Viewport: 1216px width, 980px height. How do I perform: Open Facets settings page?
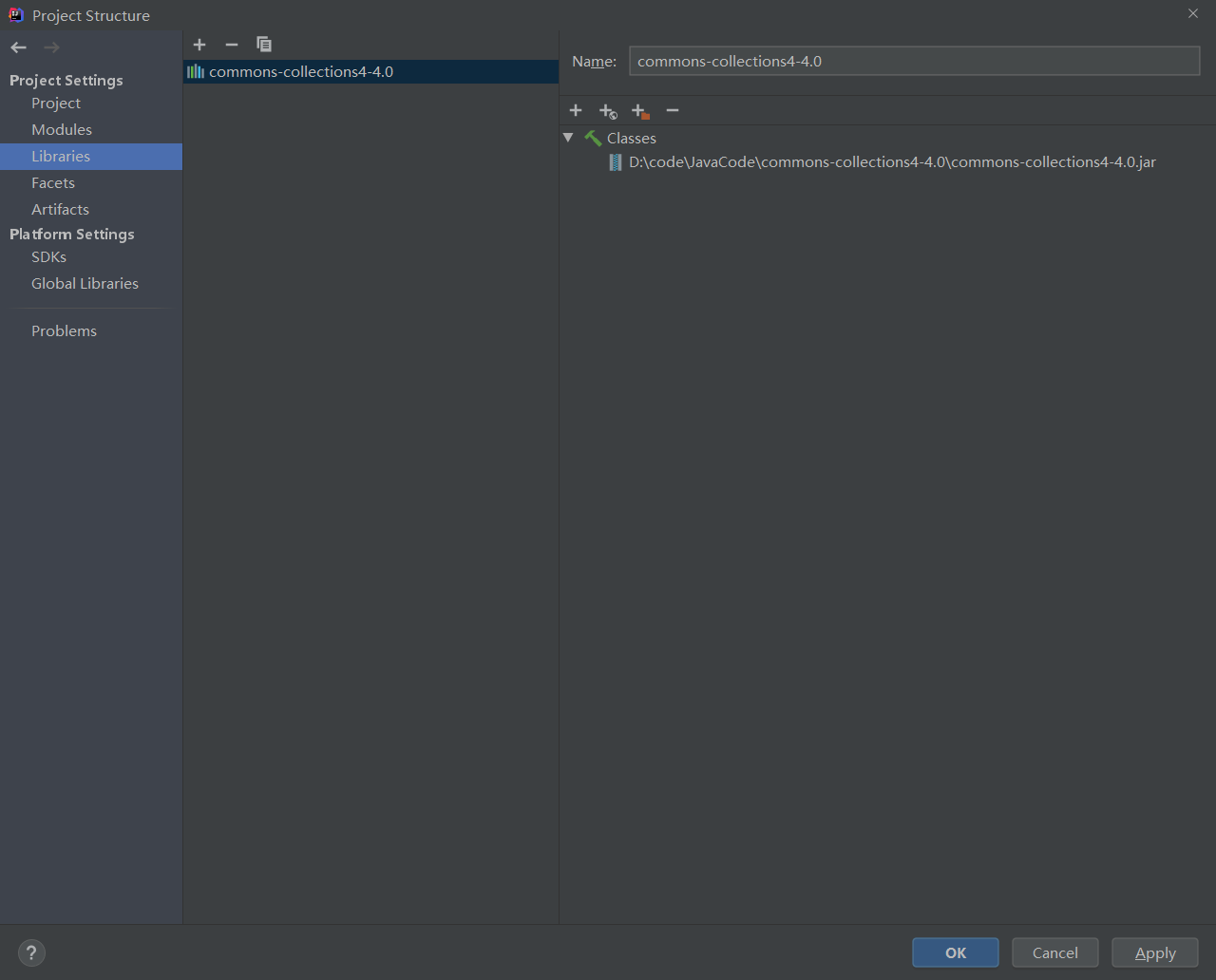point(53,182)
